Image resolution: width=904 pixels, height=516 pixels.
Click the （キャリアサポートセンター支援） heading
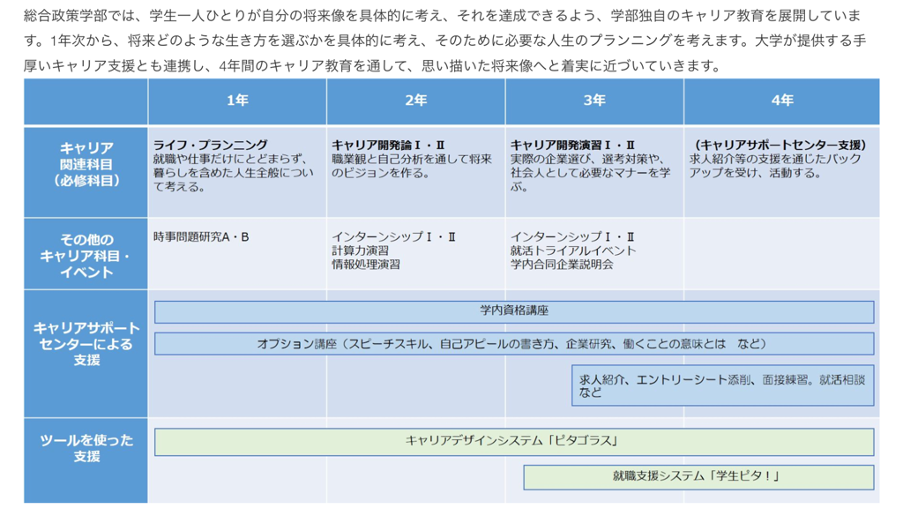point(780,145)
